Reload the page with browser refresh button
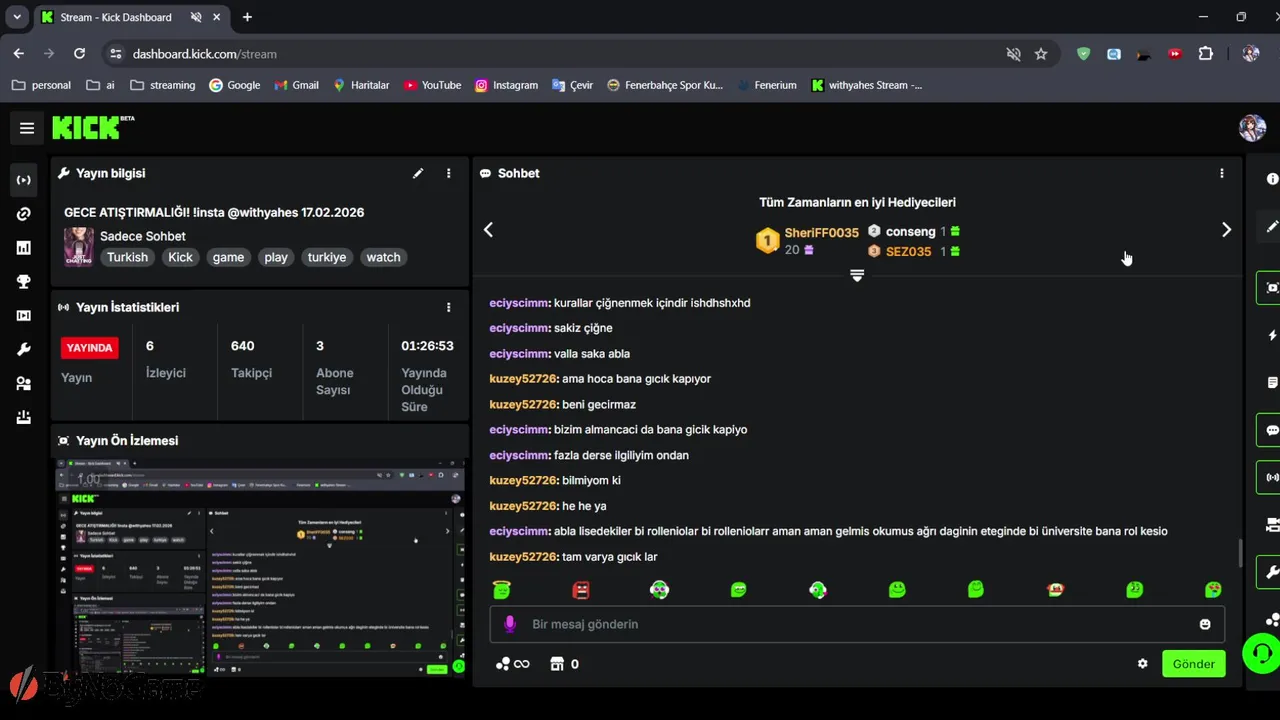Screen dimensions: 1280x720 point(79,54)
